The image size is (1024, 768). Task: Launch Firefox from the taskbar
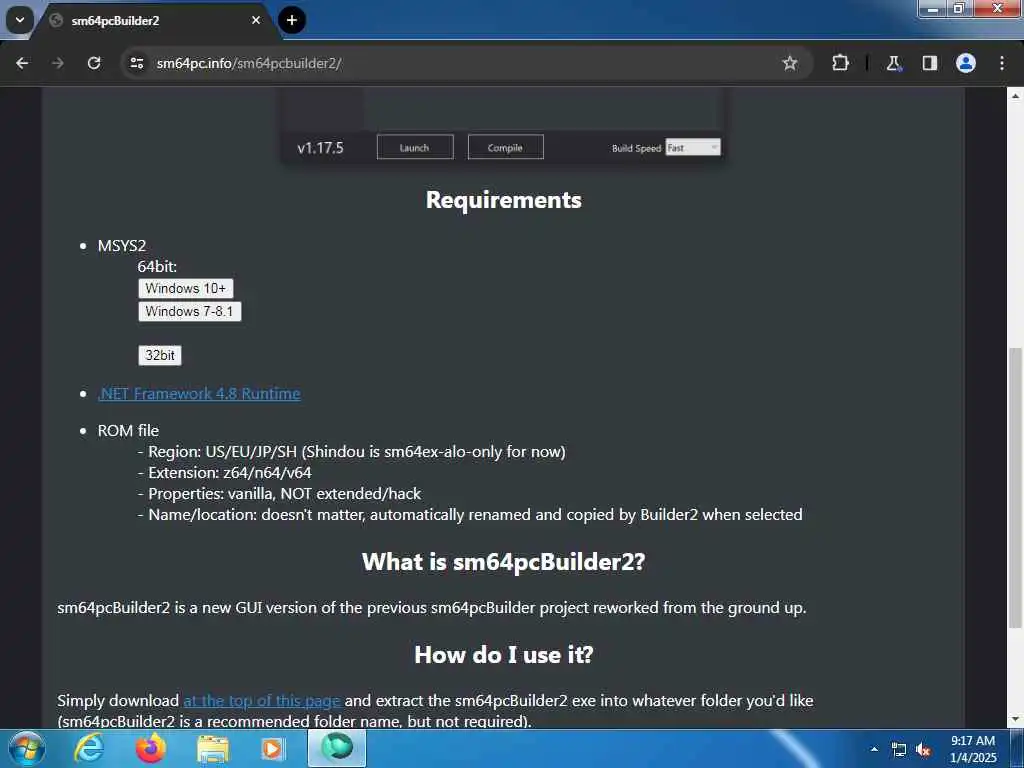click(x=150, y=748)
